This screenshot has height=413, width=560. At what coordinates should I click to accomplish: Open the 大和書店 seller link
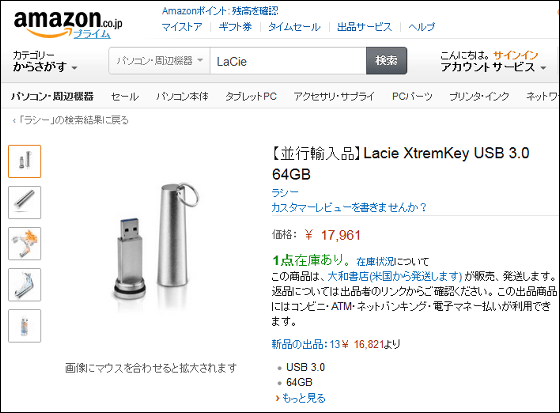pos(395,276)
